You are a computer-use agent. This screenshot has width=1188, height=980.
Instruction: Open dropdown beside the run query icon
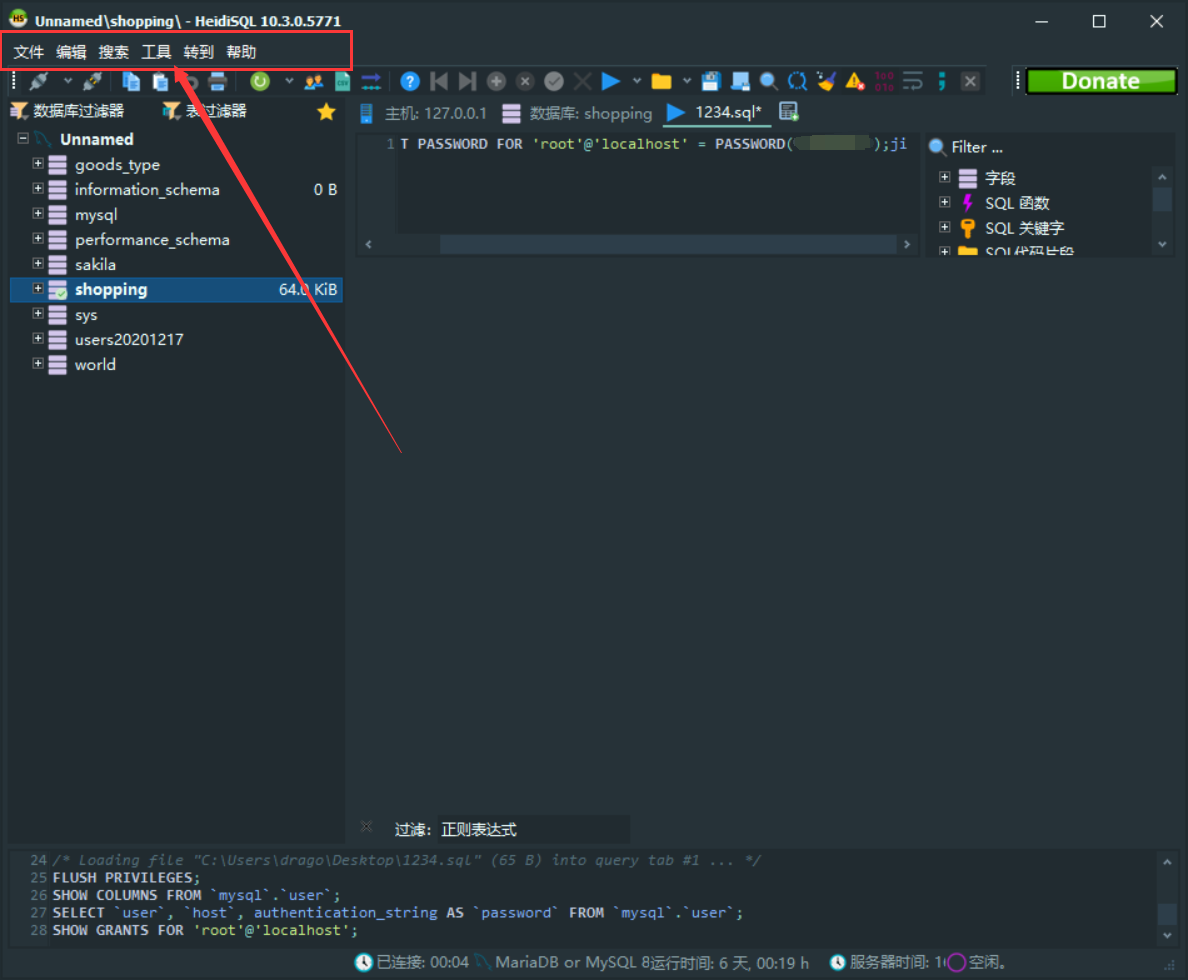[x=636, y=80]
